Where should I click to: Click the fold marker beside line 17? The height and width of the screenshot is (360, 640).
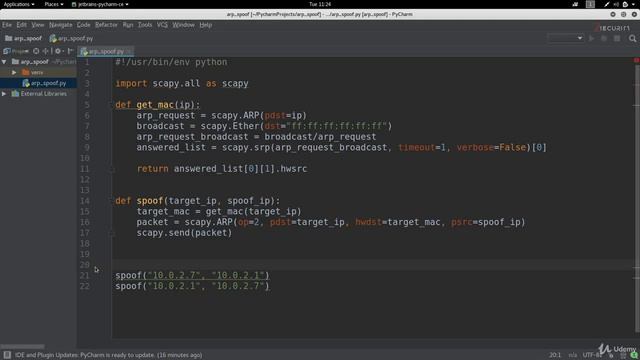(112, 233)
